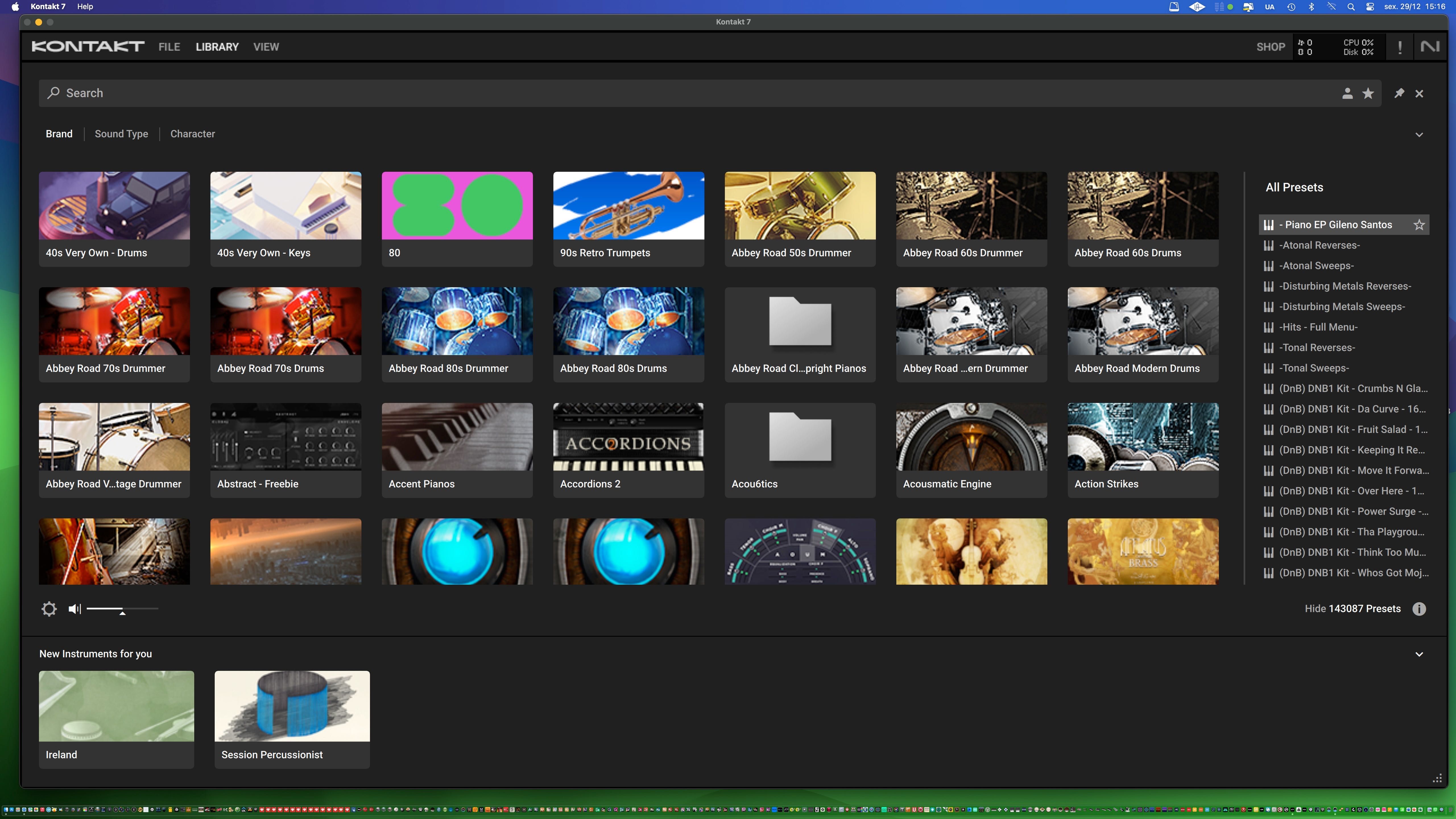Adjust the preview volume slider
Screen dimensions: 1456x819
coord(122,609)
